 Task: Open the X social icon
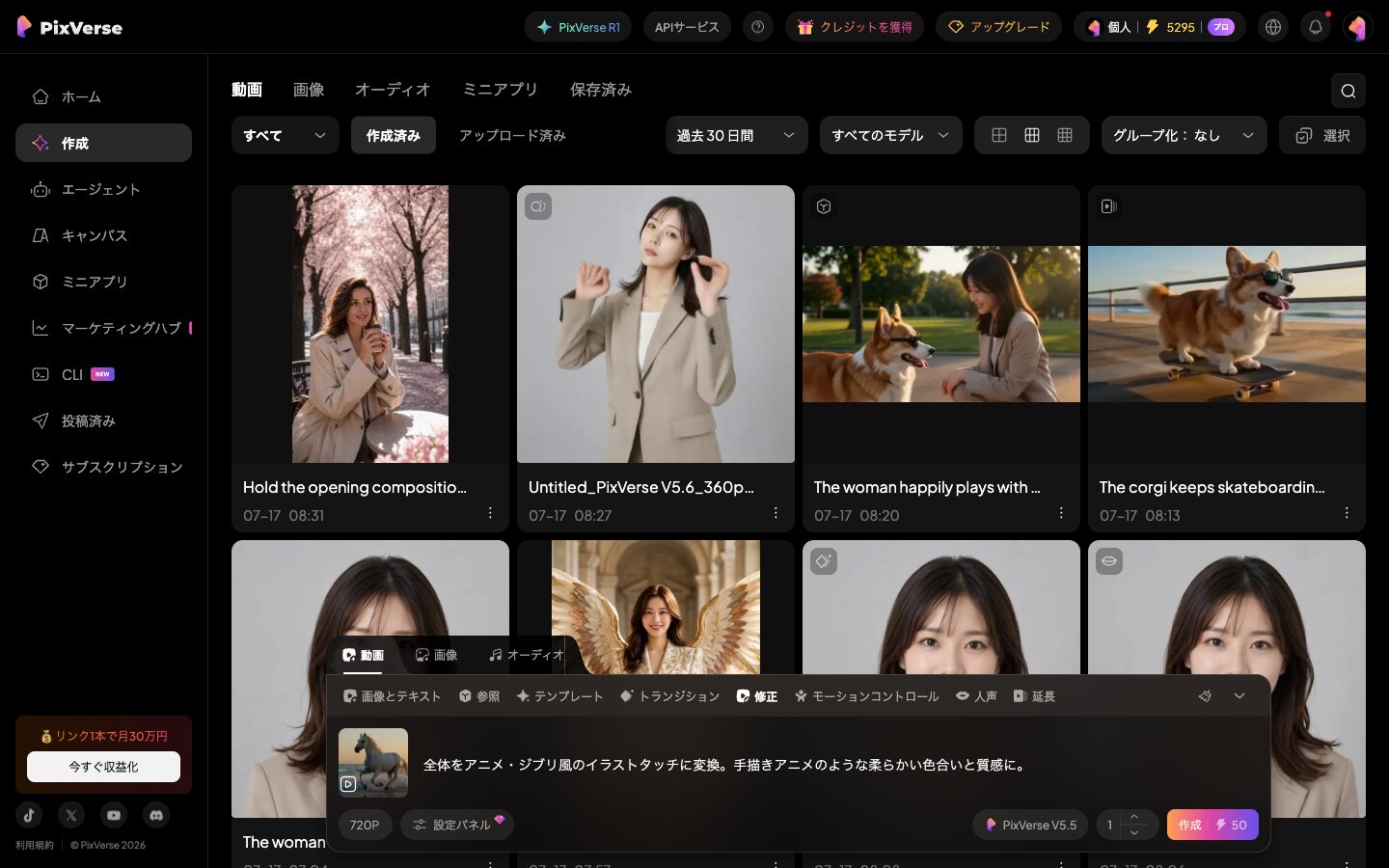[71, 815]
